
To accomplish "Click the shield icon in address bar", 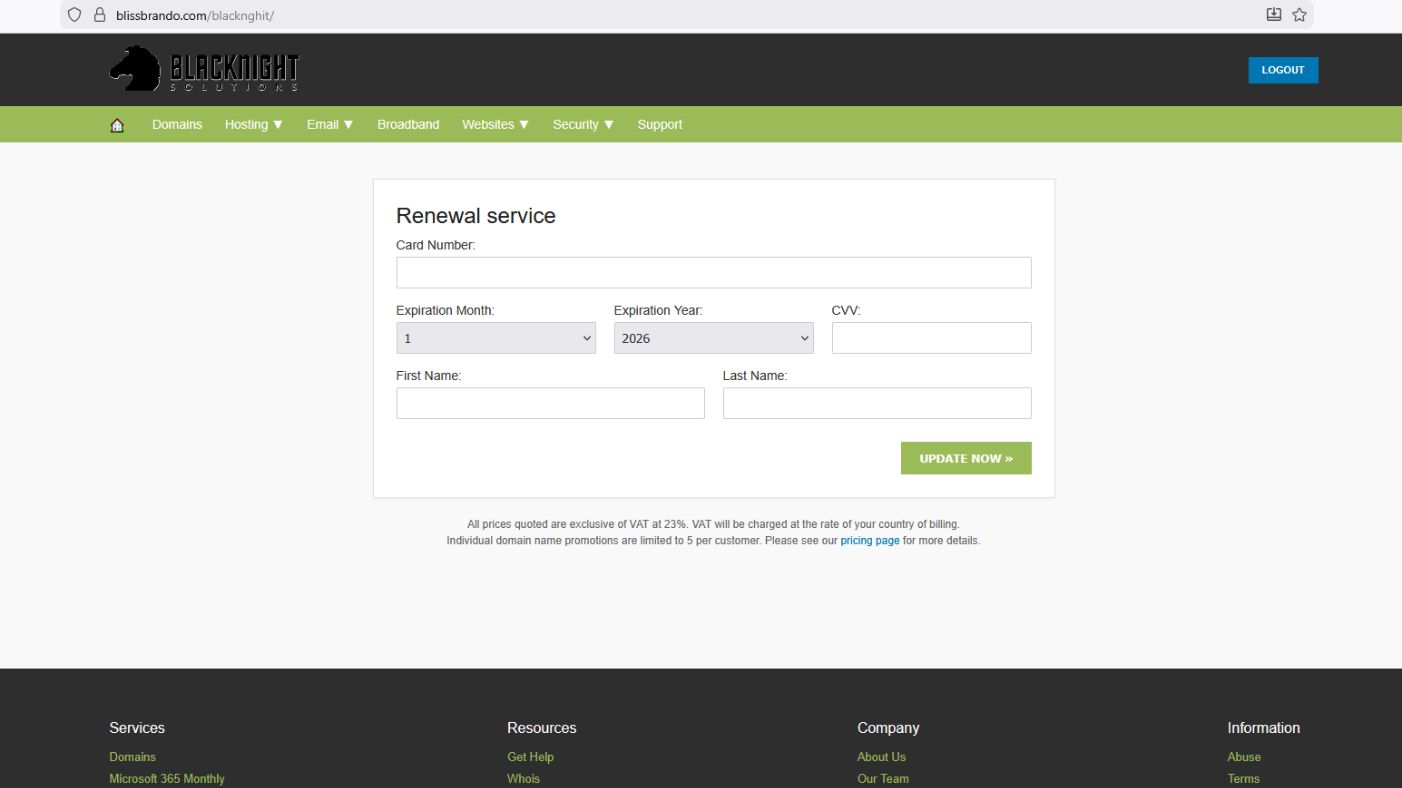I will click(74, 15).
